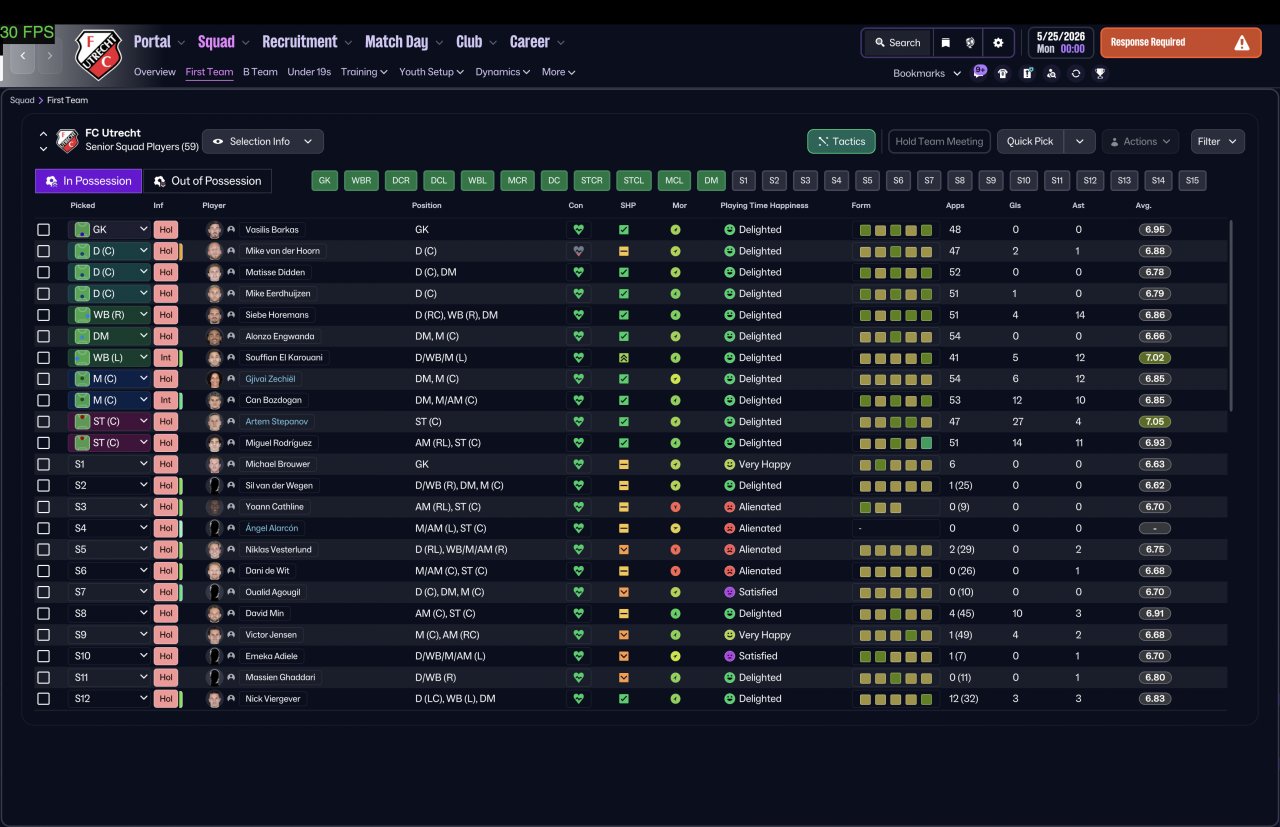
Task: Click the Response Required button
Action: (1180, 43)
